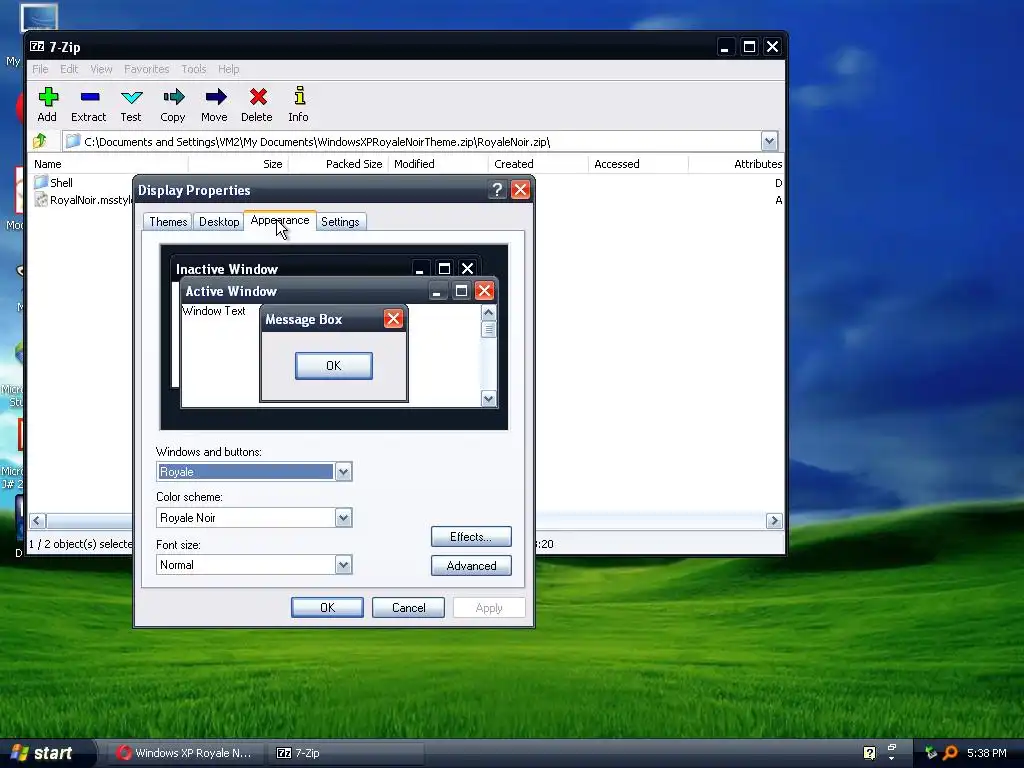The width and height of the screenshot is (1024, 768).
Task: Switch to the Settings tab
Action: click(x=340, y=222)
